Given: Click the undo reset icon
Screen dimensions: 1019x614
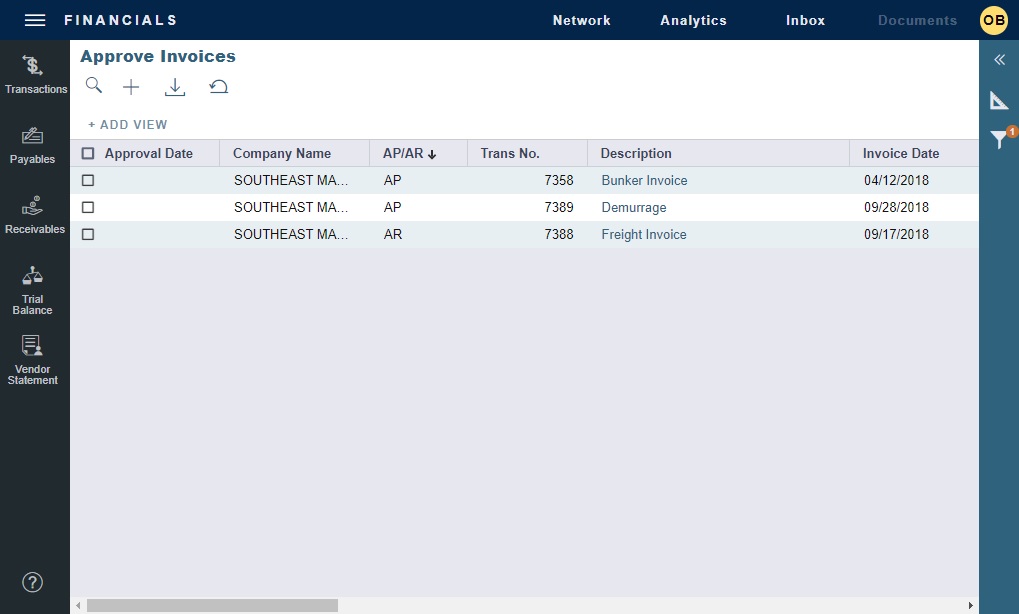Looking at the screenshot, I should [219, 88].
